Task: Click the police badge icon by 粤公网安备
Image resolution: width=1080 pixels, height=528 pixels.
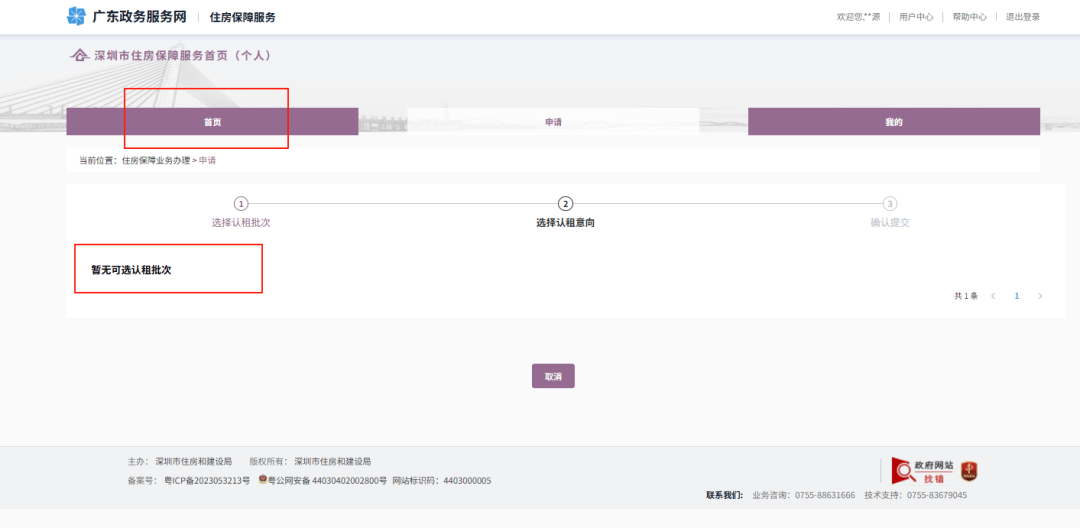Action: 263,481
